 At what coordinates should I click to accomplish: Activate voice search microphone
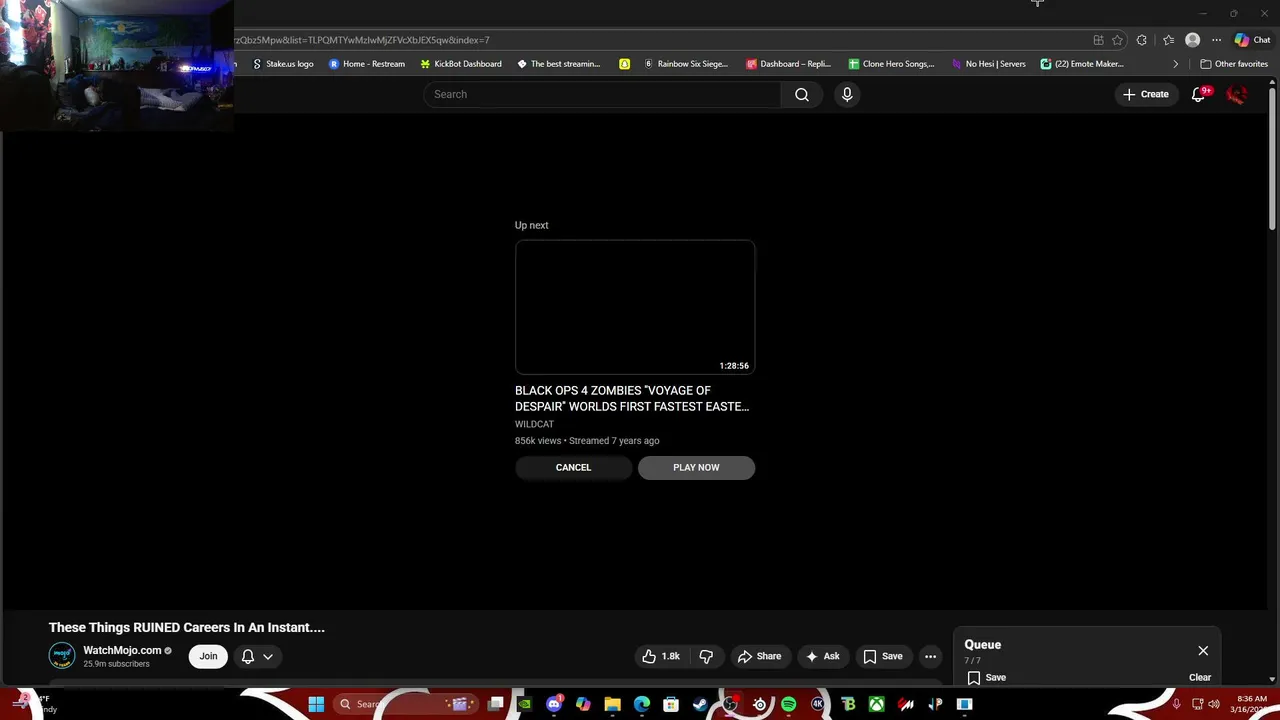point(847,94)
